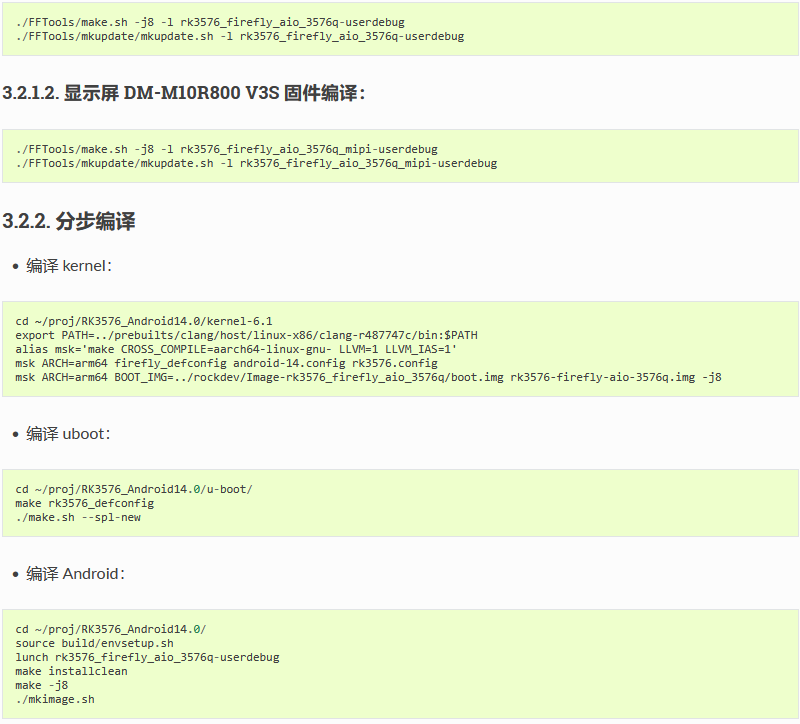This screenshot has height=724, width=800.
Task: Click the 'msk ARCH=arm64 BOOT_IMG=' line
Action: [x=368, y=378]
